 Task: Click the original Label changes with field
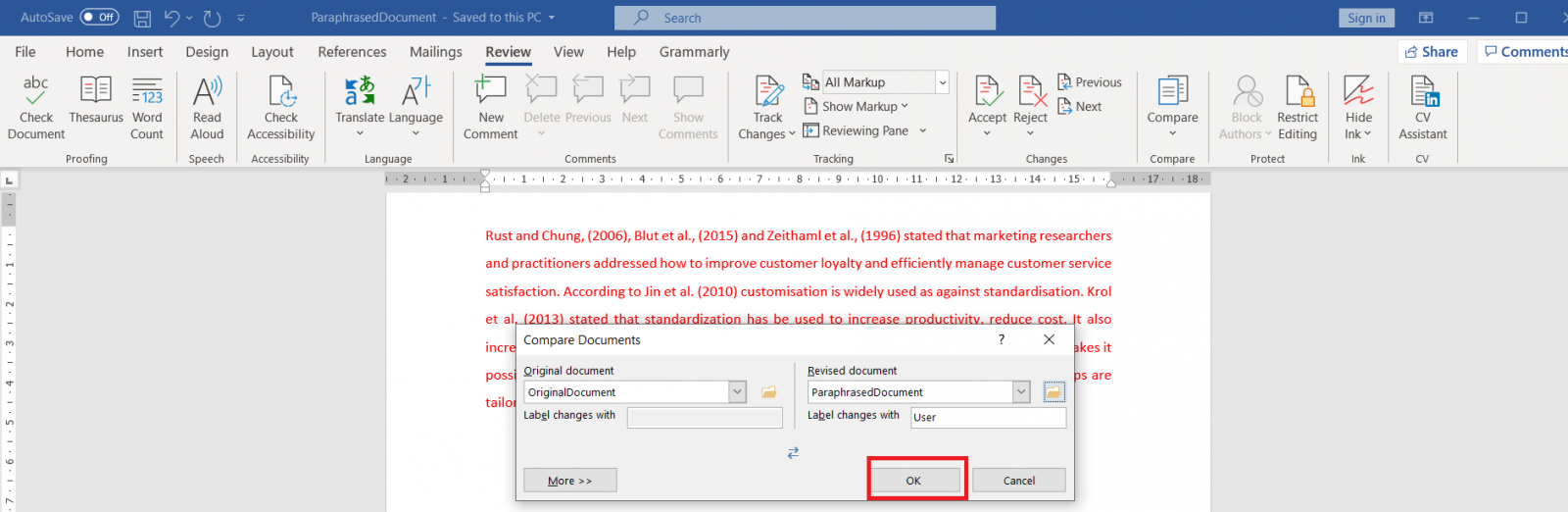point(705,417)
